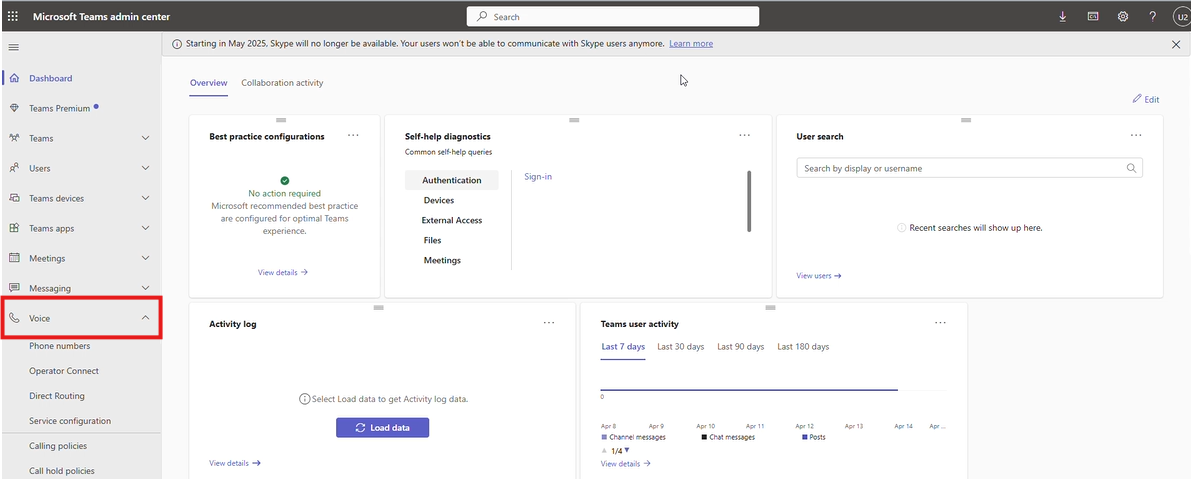Expand the Meetings navigation section

click(146, 258)
